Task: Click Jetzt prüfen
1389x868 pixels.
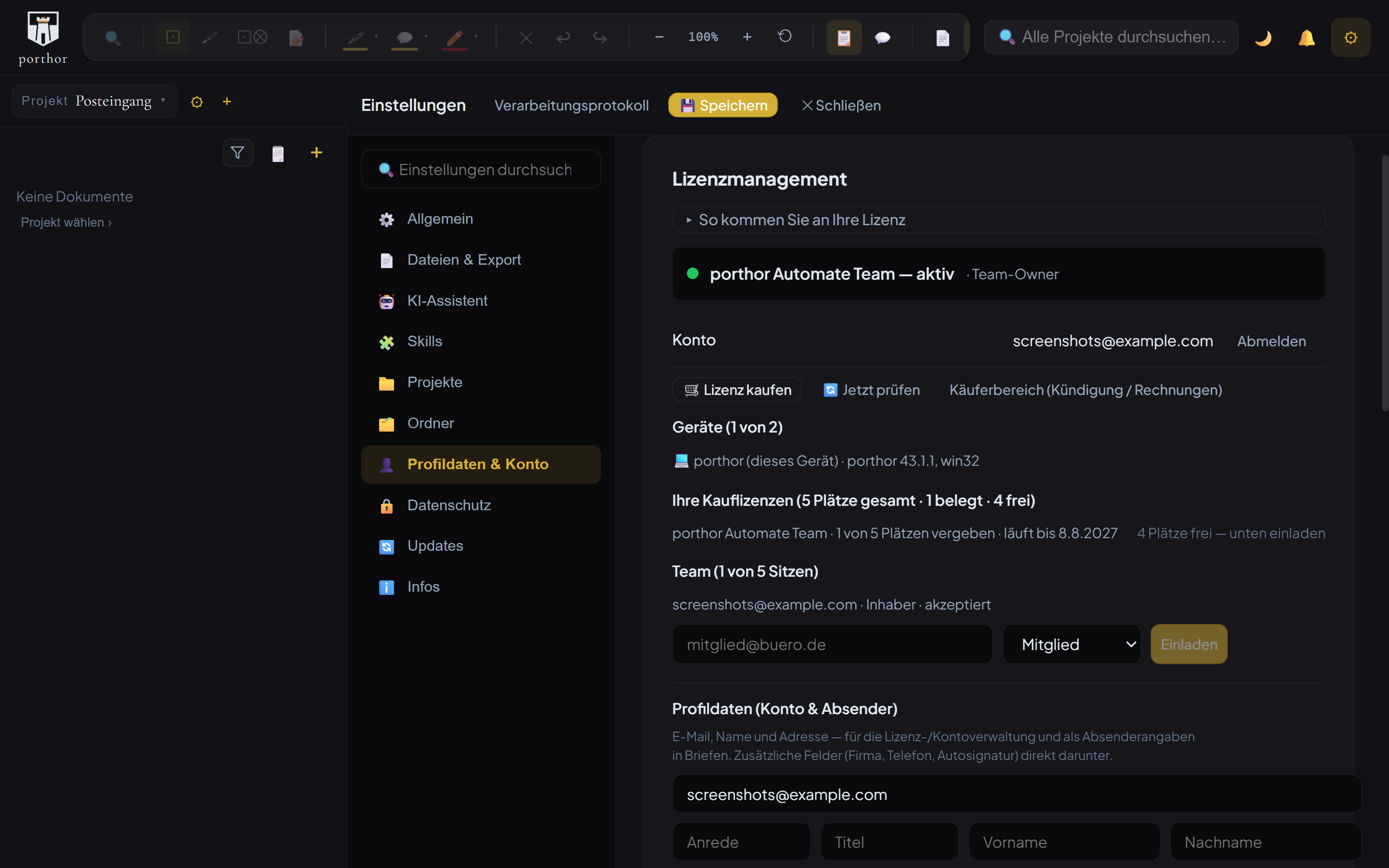Action: (872, 390)
